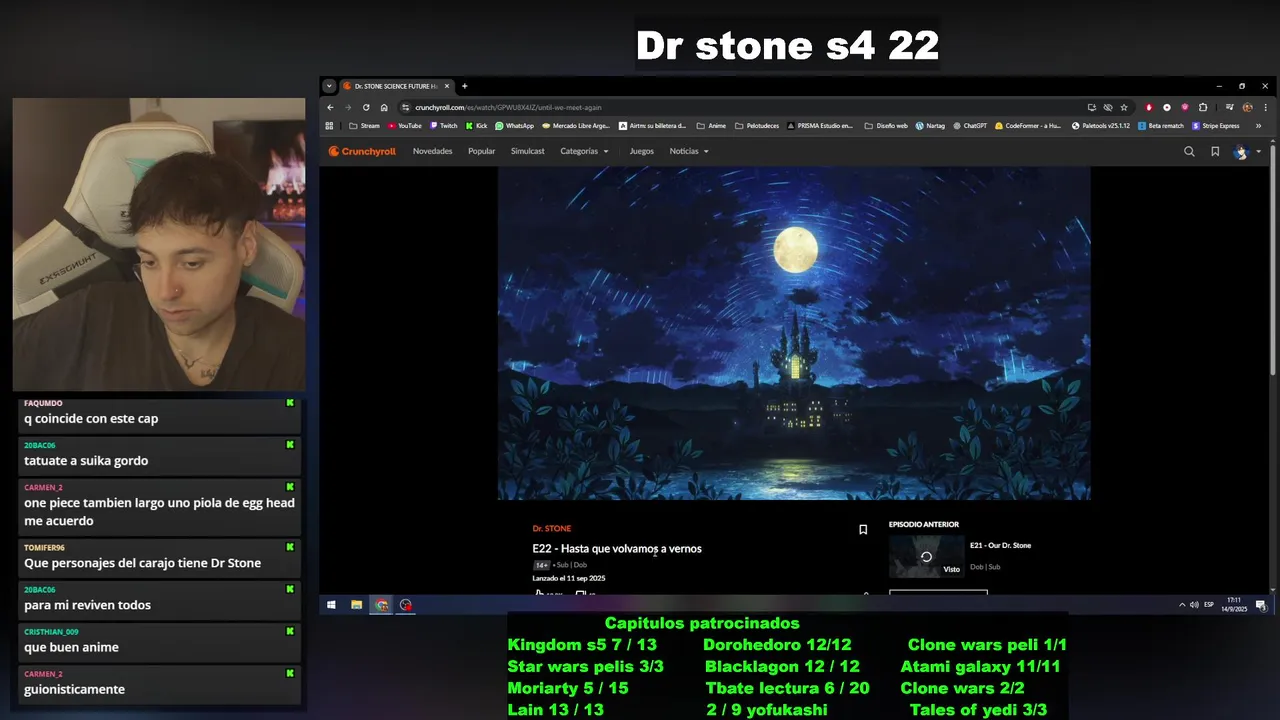Open the Chrome profile avatar

coord(1248,107)
